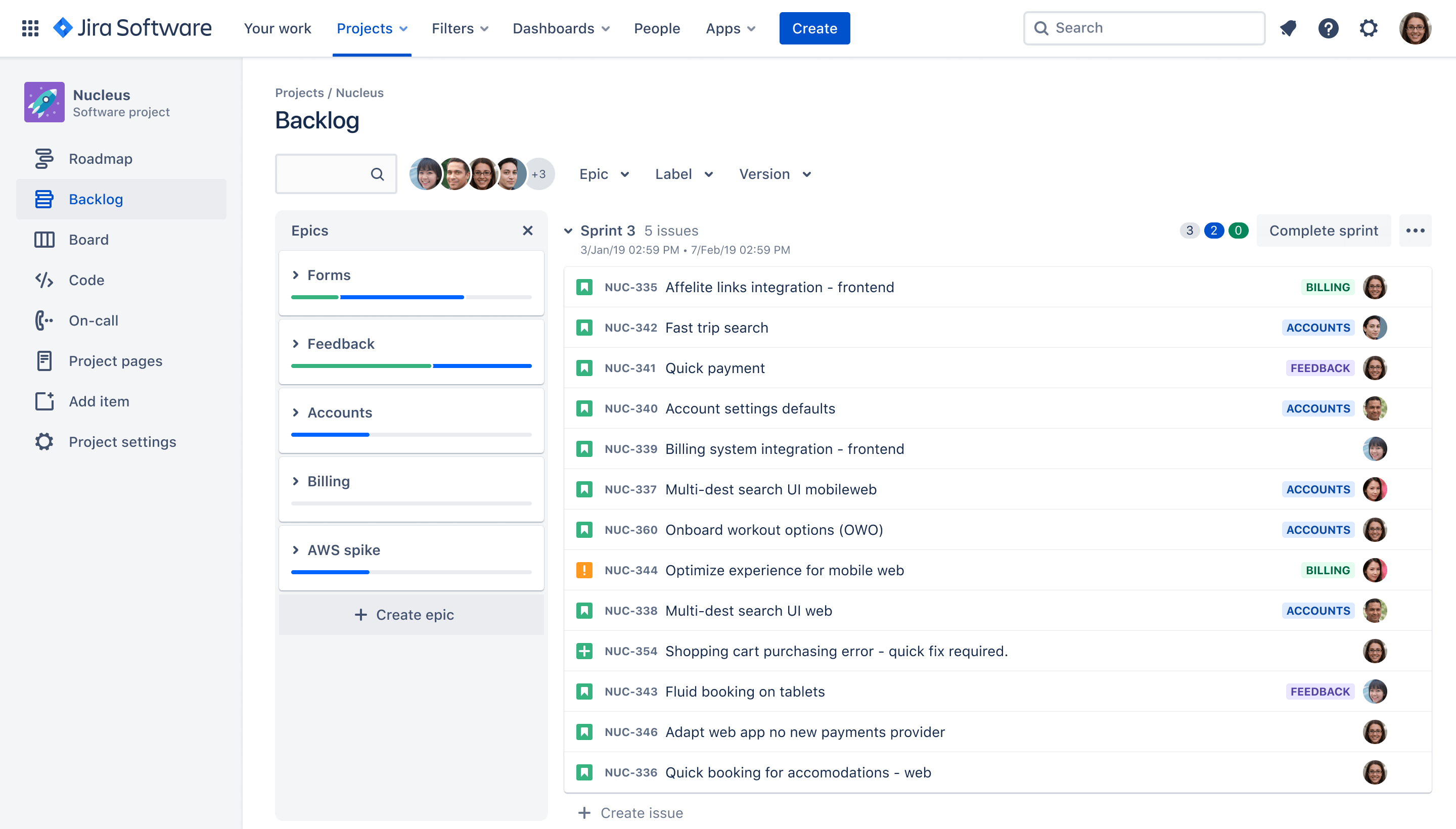Expand the AWS spike epic section
1456x829 pixels.
(295, 549)
